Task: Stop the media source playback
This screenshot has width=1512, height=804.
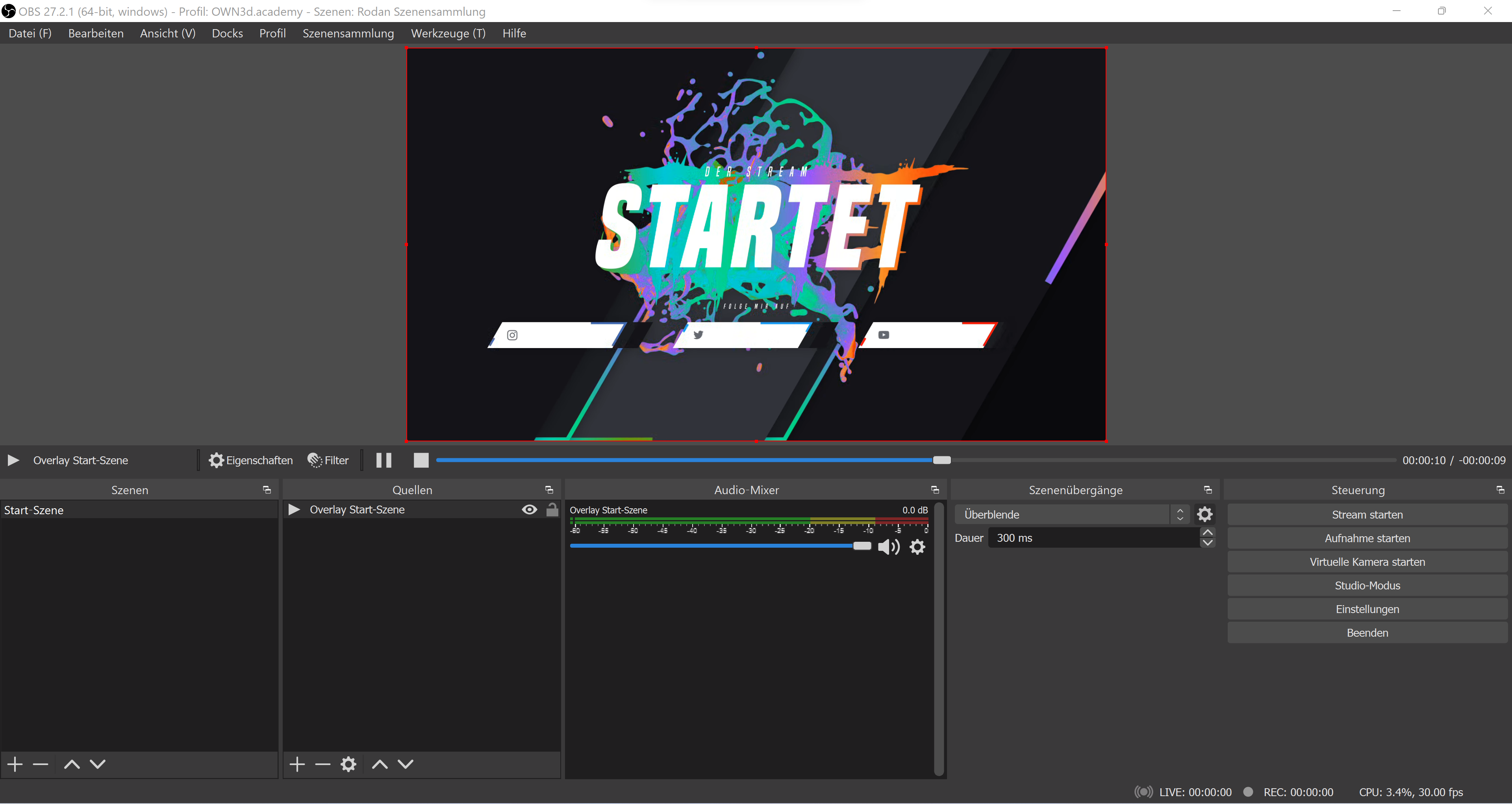Action: 421,460
